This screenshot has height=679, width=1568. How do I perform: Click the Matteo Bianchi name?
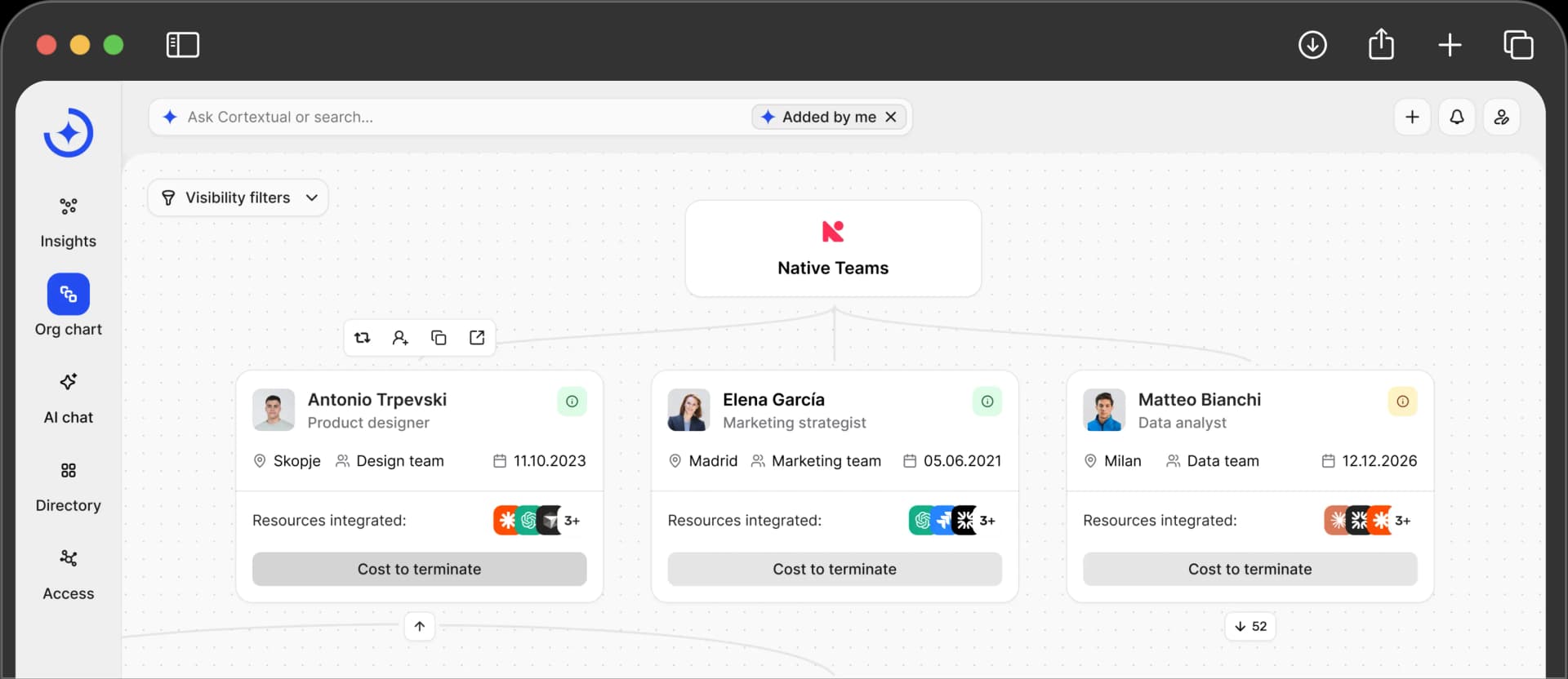pos(1200,400)
